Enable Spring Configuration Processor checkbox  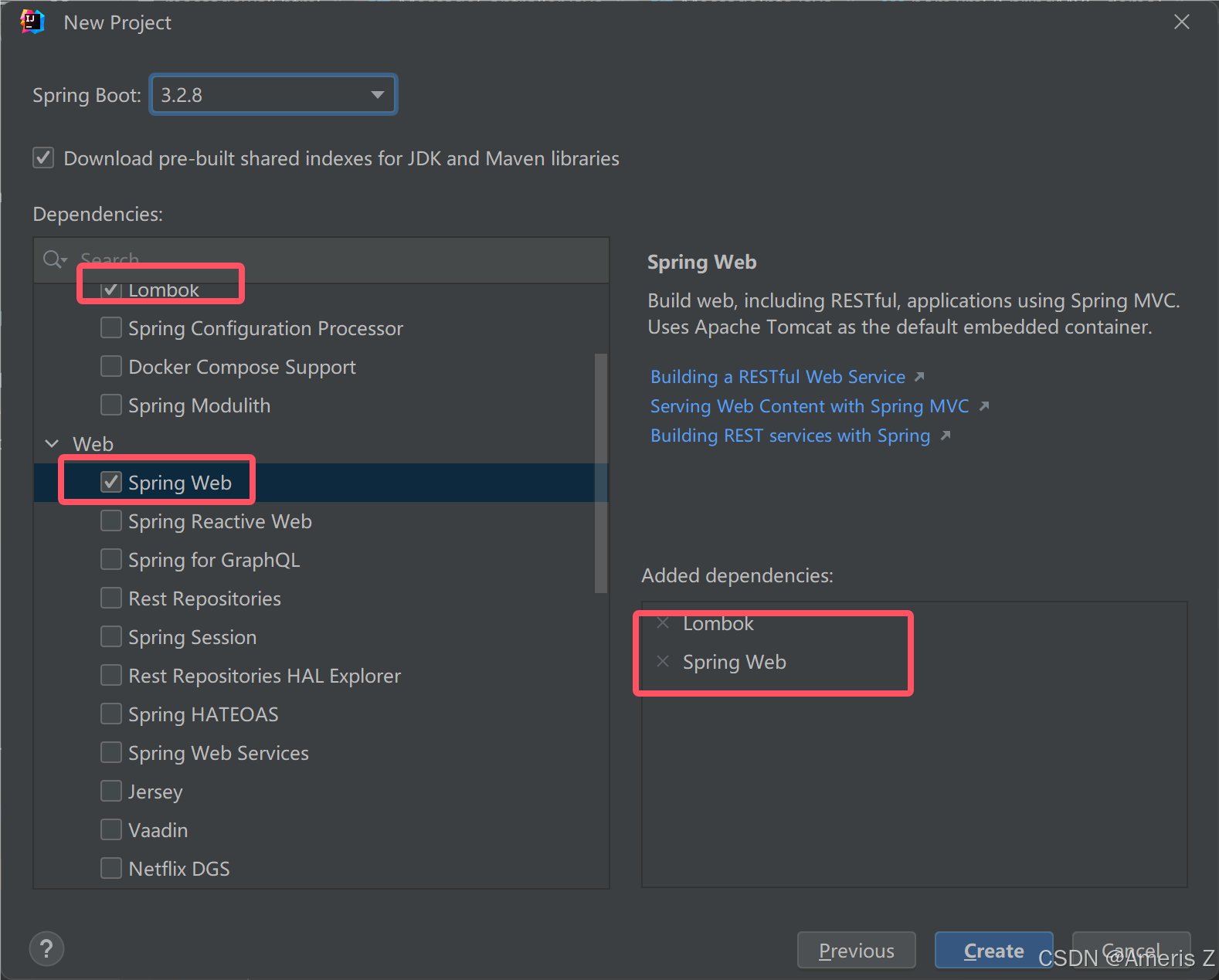click(111, 327)
